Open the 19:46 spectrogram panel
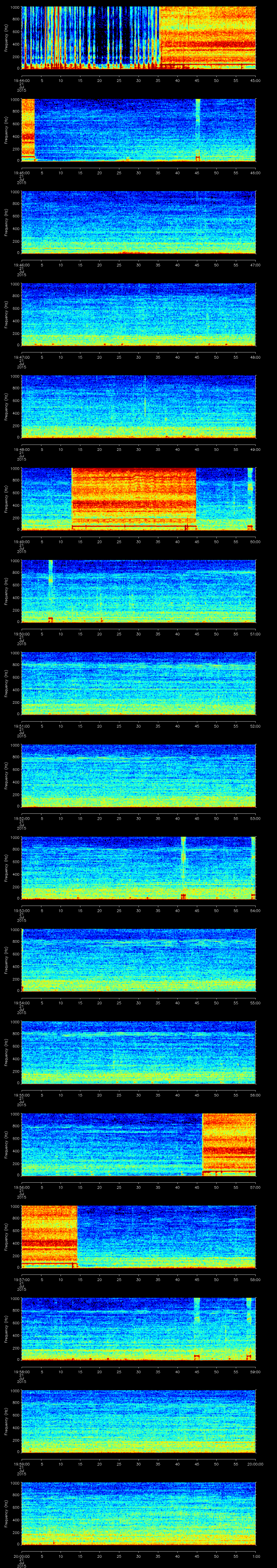This screenshot has height=1568, width=277. coord(139,222)
